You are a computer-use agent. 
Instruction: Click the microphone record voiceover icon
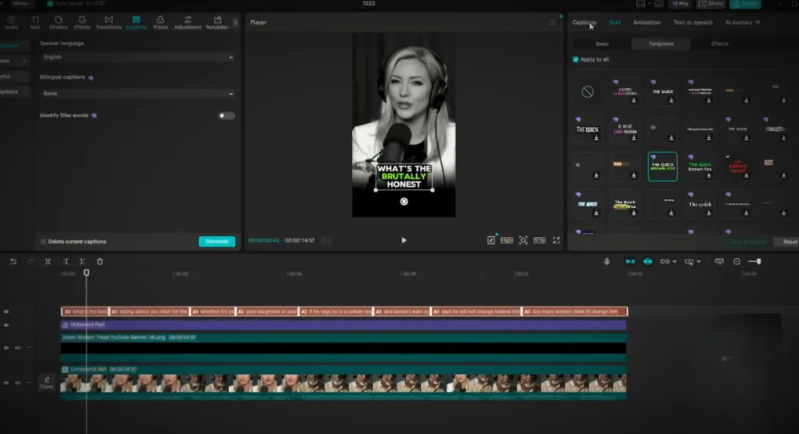[x=607, y=261]
